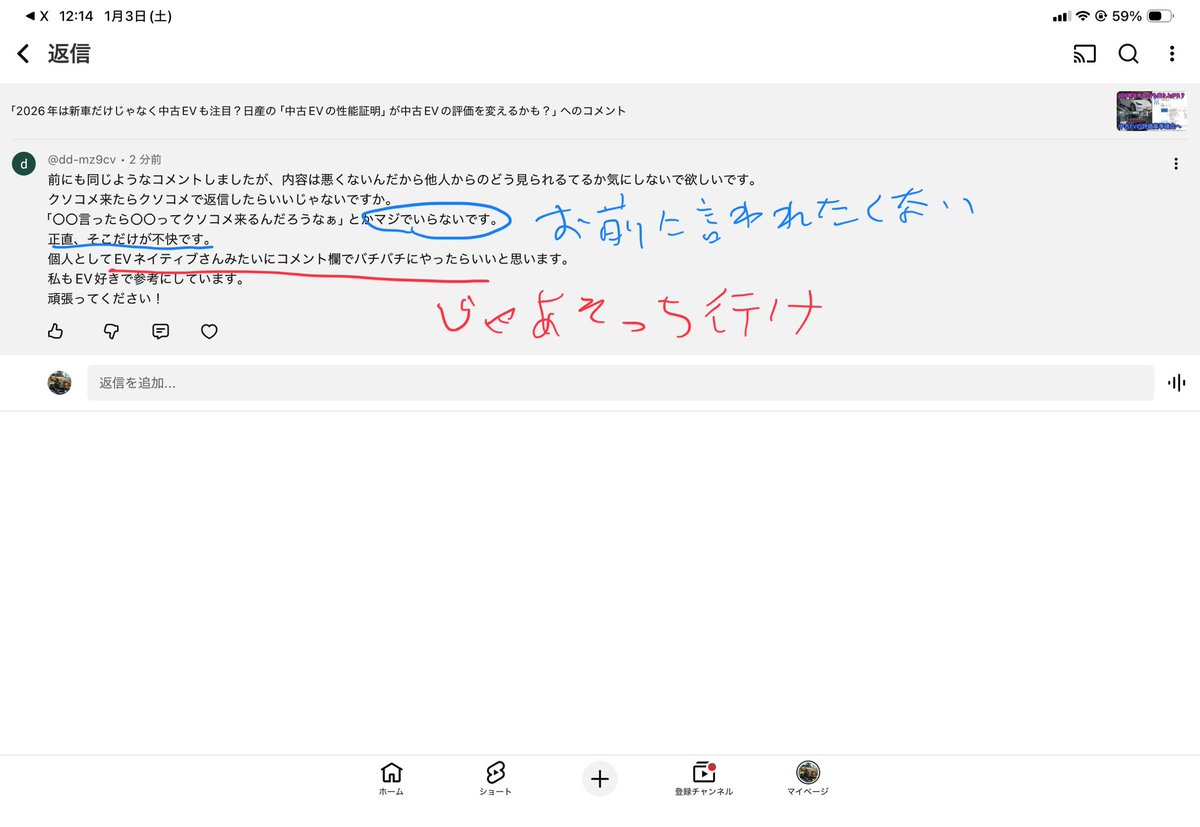
Task: Switch to the 登録チャンネル tab
Action: [705, 779]
